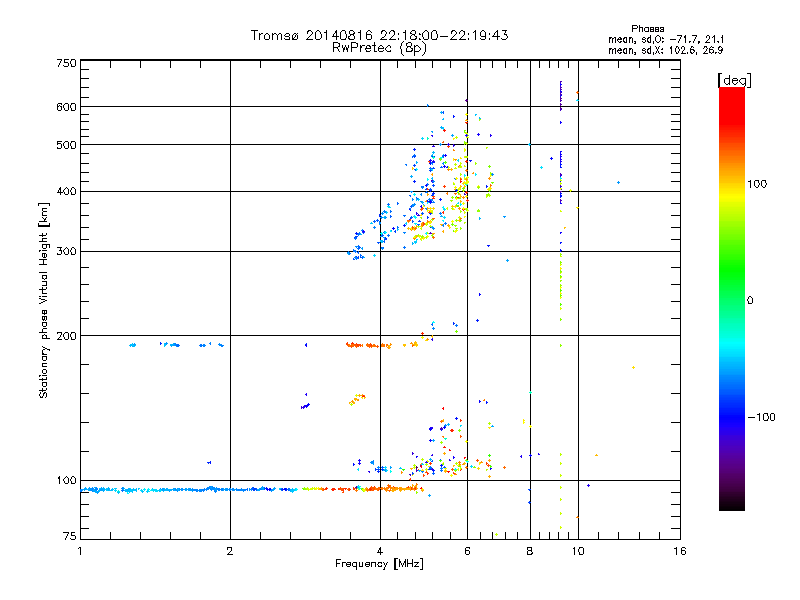The height and width of the screenshot is (600, 800).
Task: Click the "4" tick on the frequency axis
Action: 379,551
